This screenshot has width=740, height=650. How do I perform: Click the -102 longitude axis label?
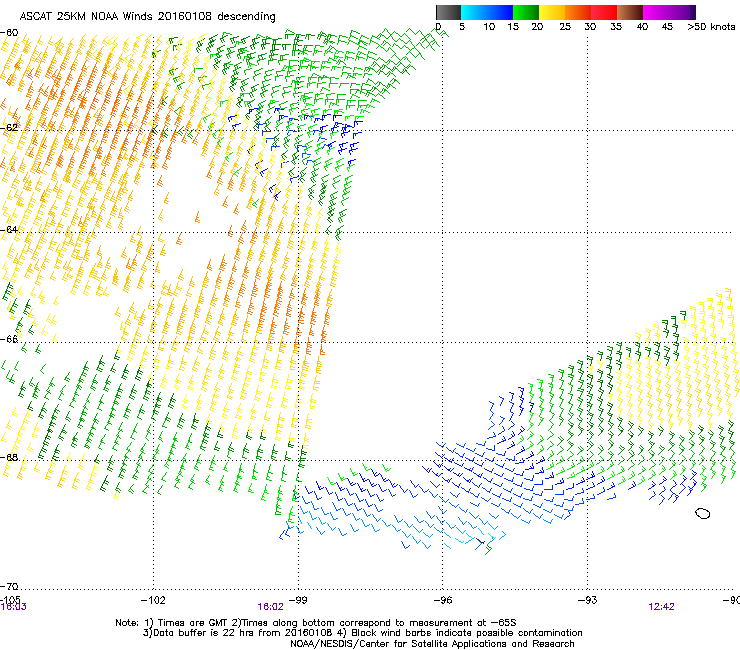click(153, 600)
